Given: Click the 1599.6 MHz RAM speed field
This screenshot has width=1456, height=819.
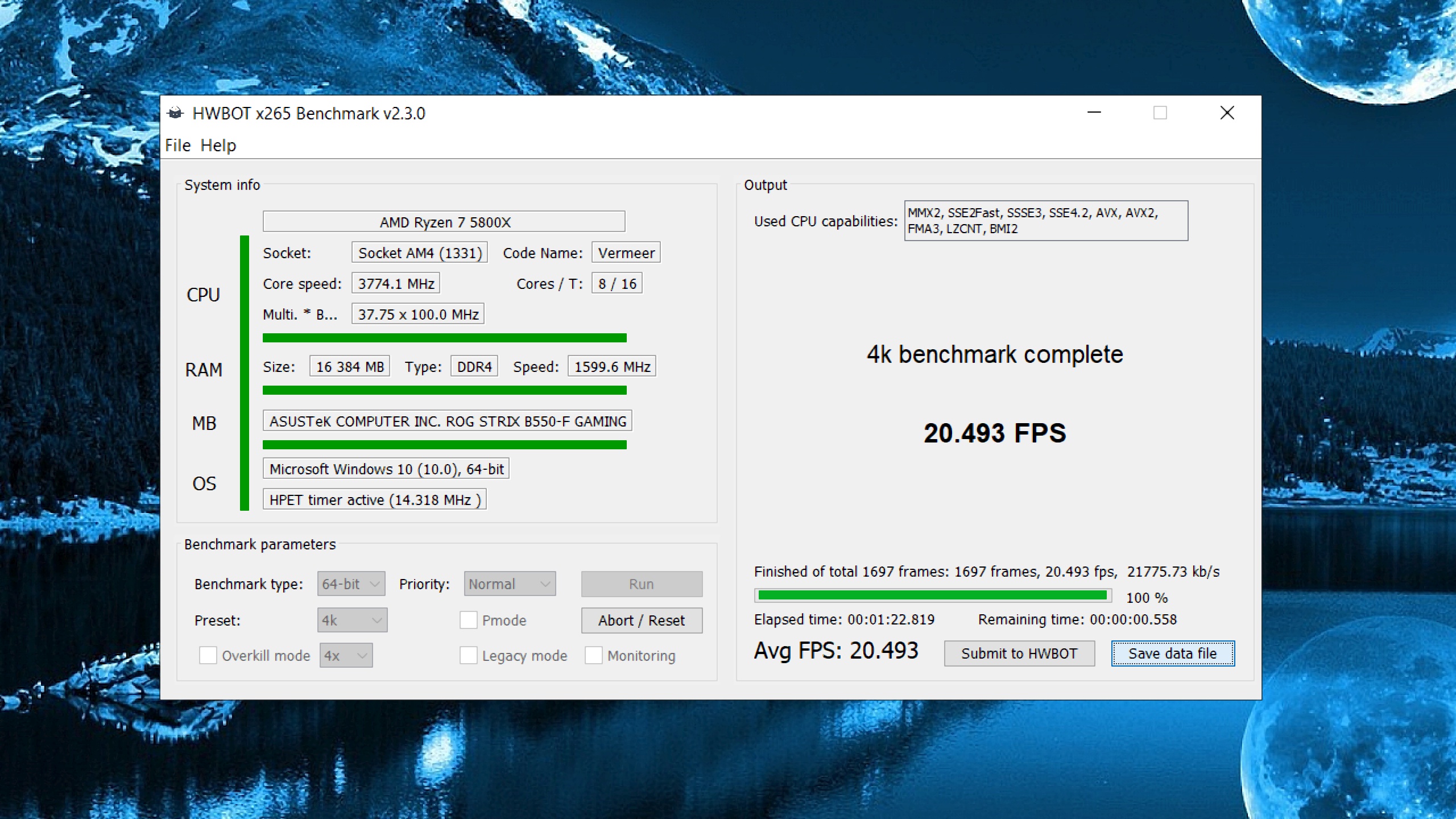Looking at the screenshot, I should click(x=612, y=366).
